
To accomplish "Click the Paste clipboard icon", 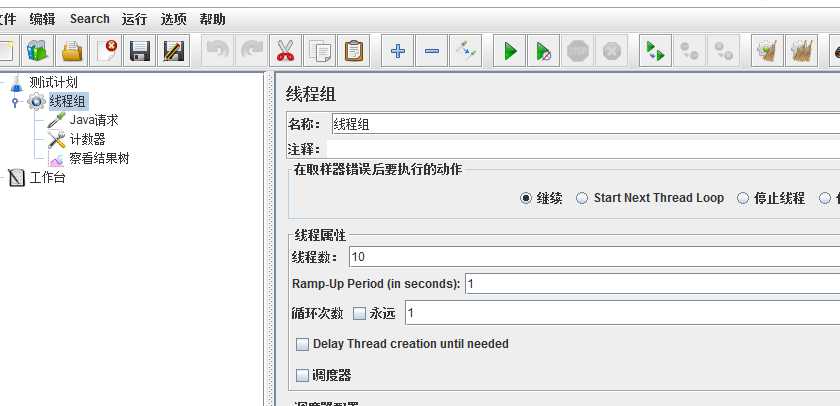I will click(354, 51).
